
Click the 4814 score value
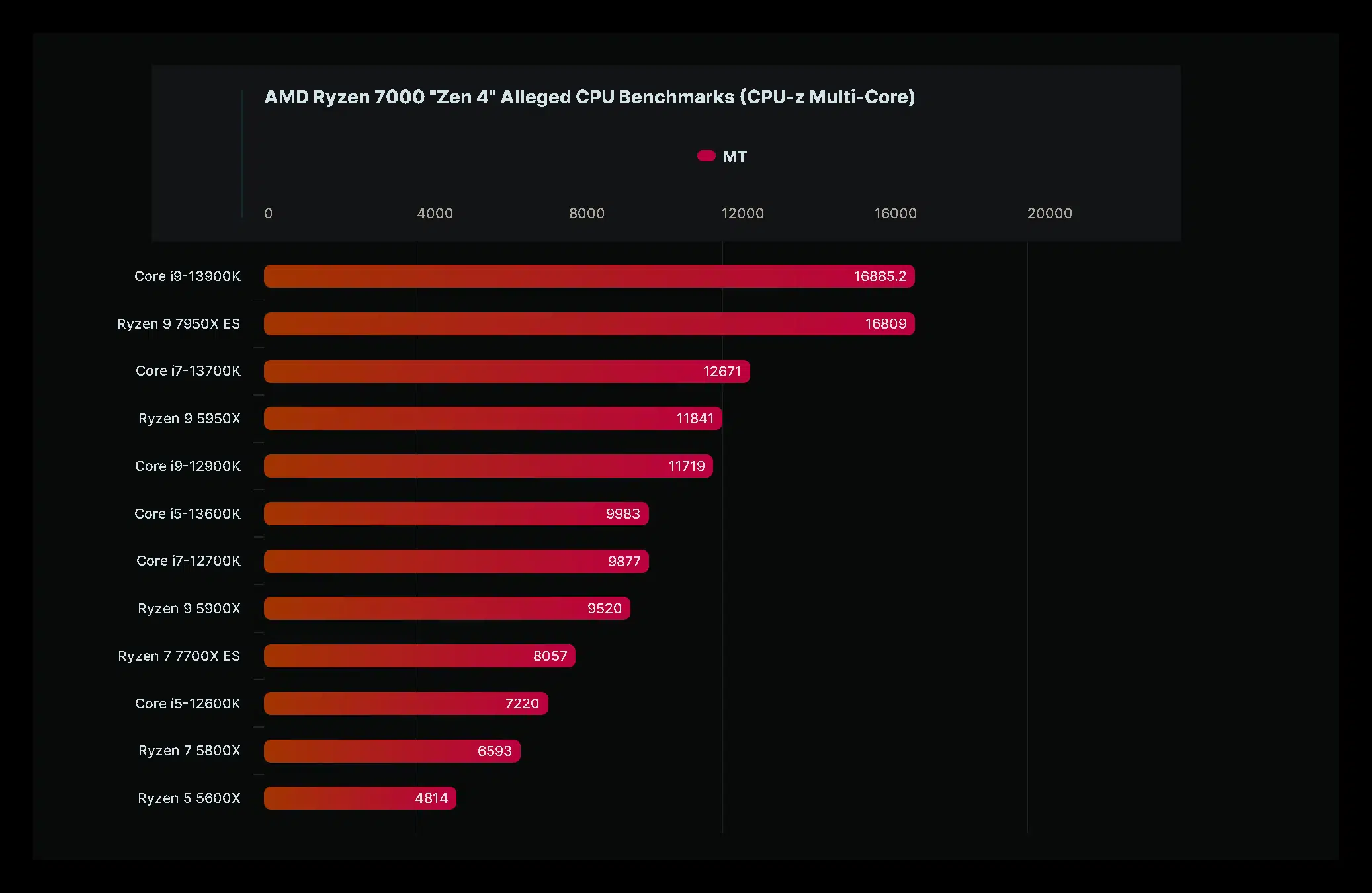(431, 798)
